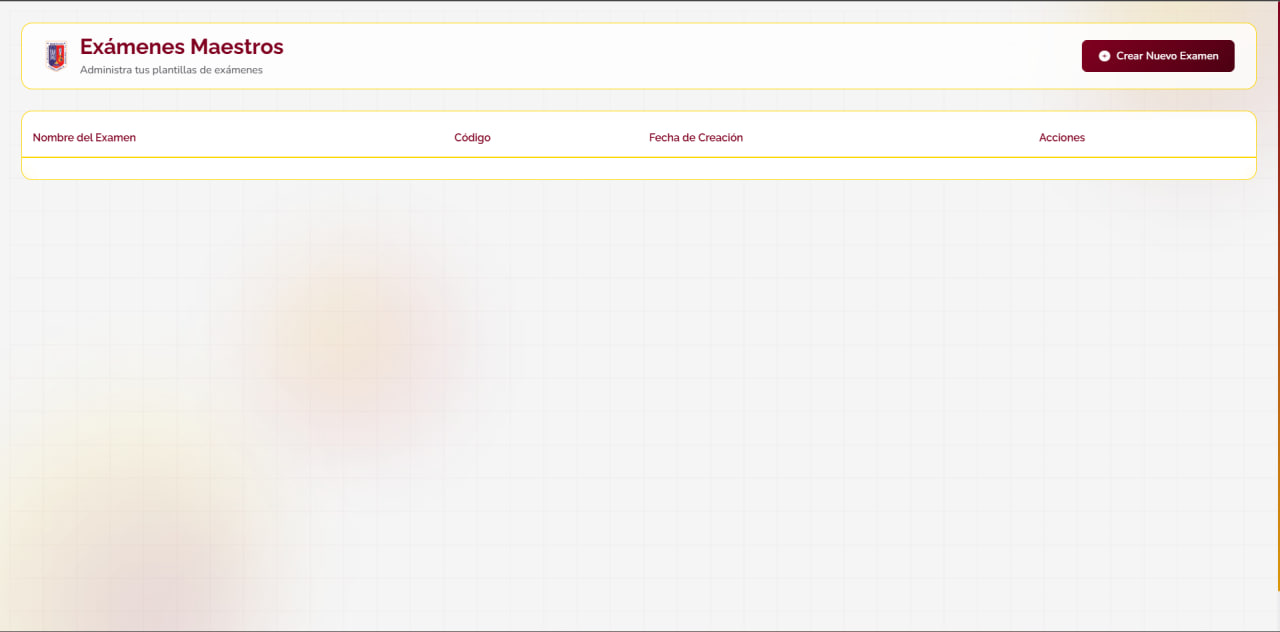
Task: Click the Fecha de Creación column header
Action: (x=696, y=138)
